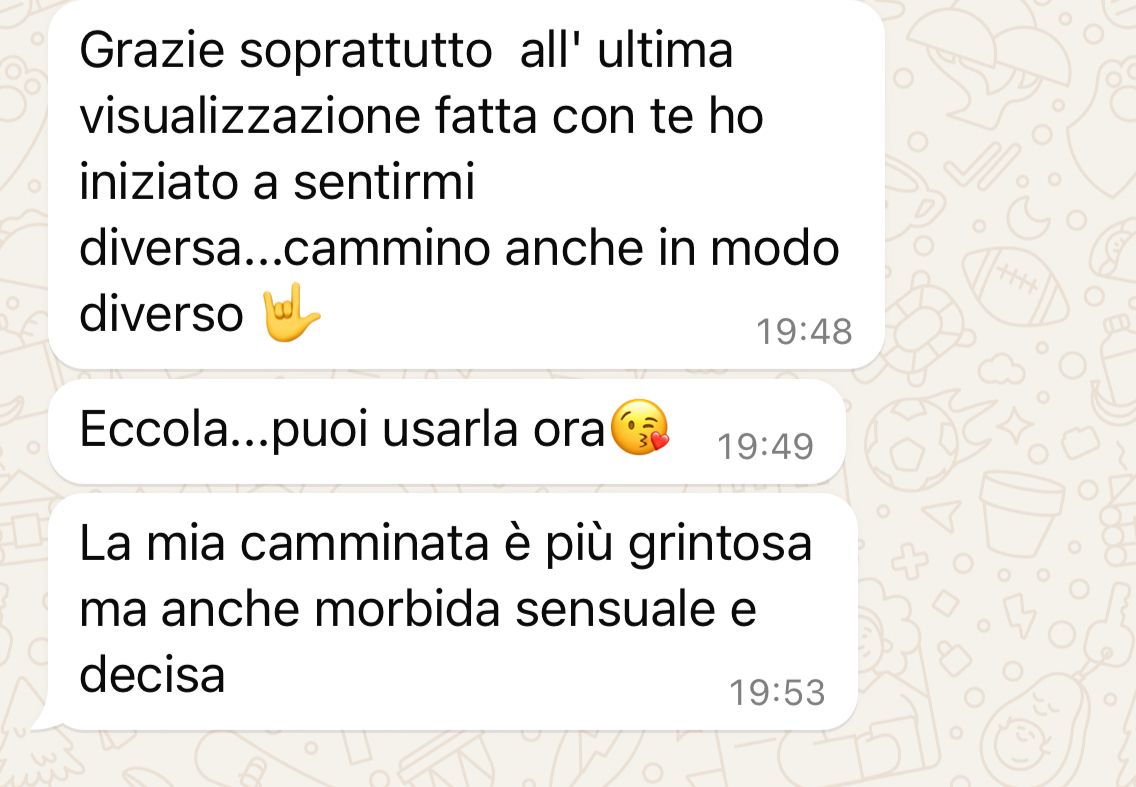Image resolution: width=1136 pixels, height=787 pixels.
Task: Click the word 'diverso' beside hand emoji
Action: tap(161, 314)
